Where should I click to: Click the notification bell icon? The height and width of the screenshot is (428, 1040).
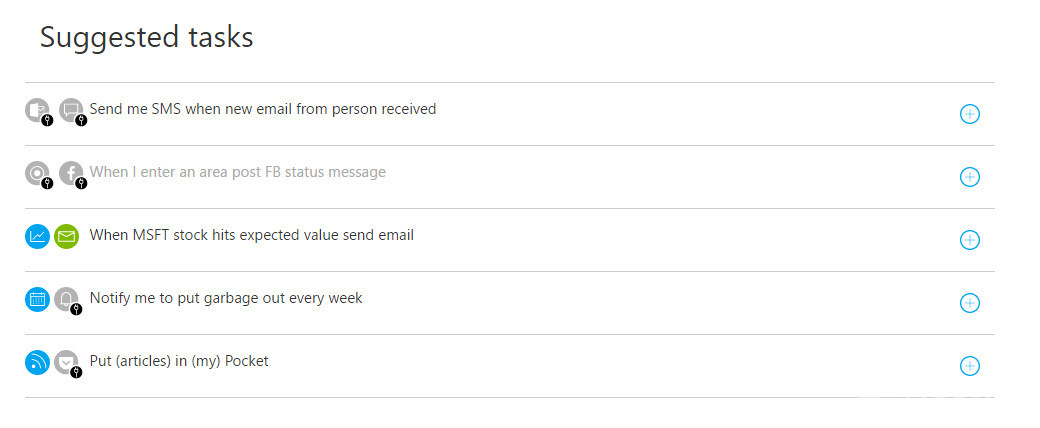67,300
